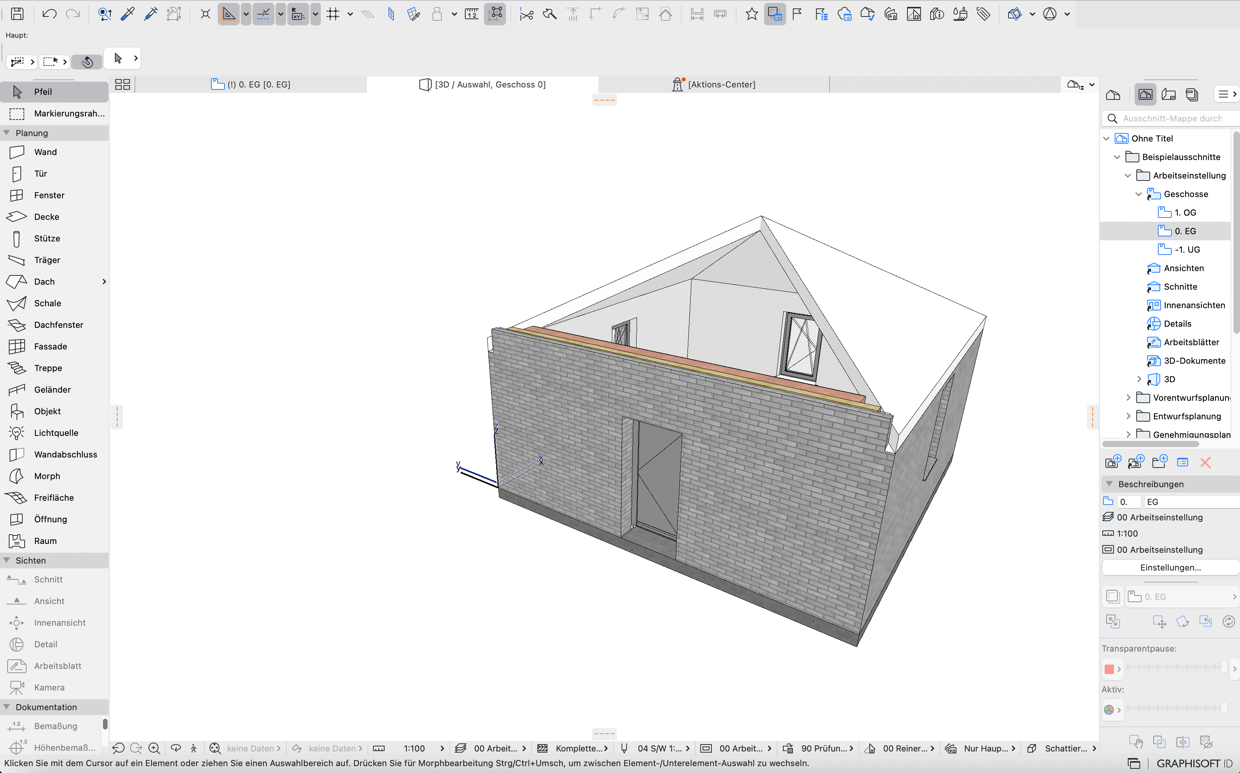This screenshot has height=773, width=1240.
Task: Switch to the 3D / Auswahl tab
Action: click(483, 85)
